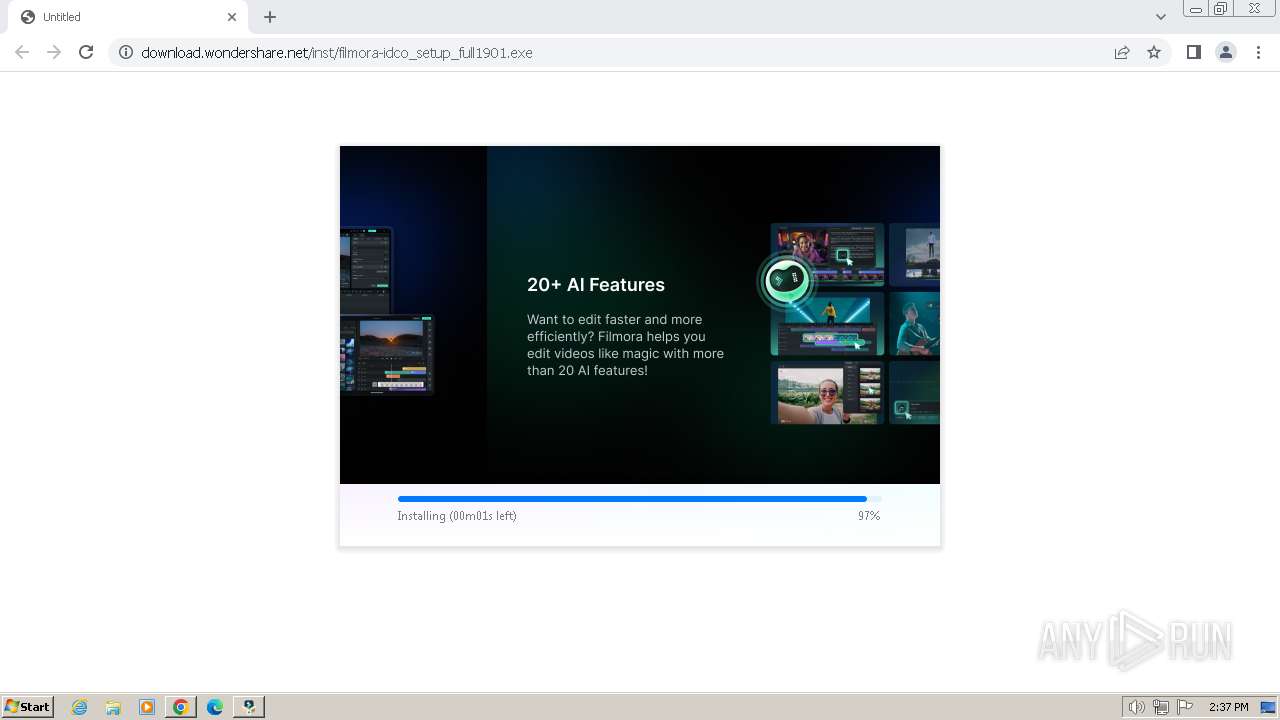The image size is (1280, 720).
Task: Open Filmora installer taskbar item
Action: (x=249, y=707)
